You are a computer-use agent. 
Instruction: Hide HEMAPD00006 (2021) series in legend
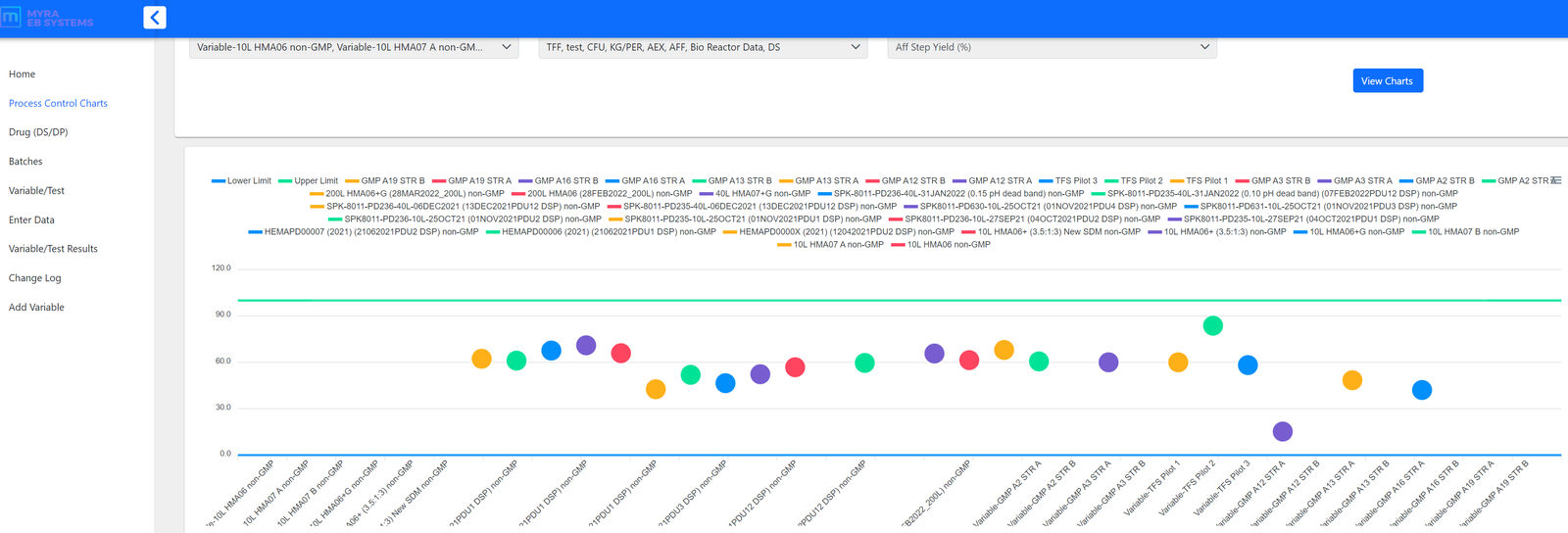[601, 232]
